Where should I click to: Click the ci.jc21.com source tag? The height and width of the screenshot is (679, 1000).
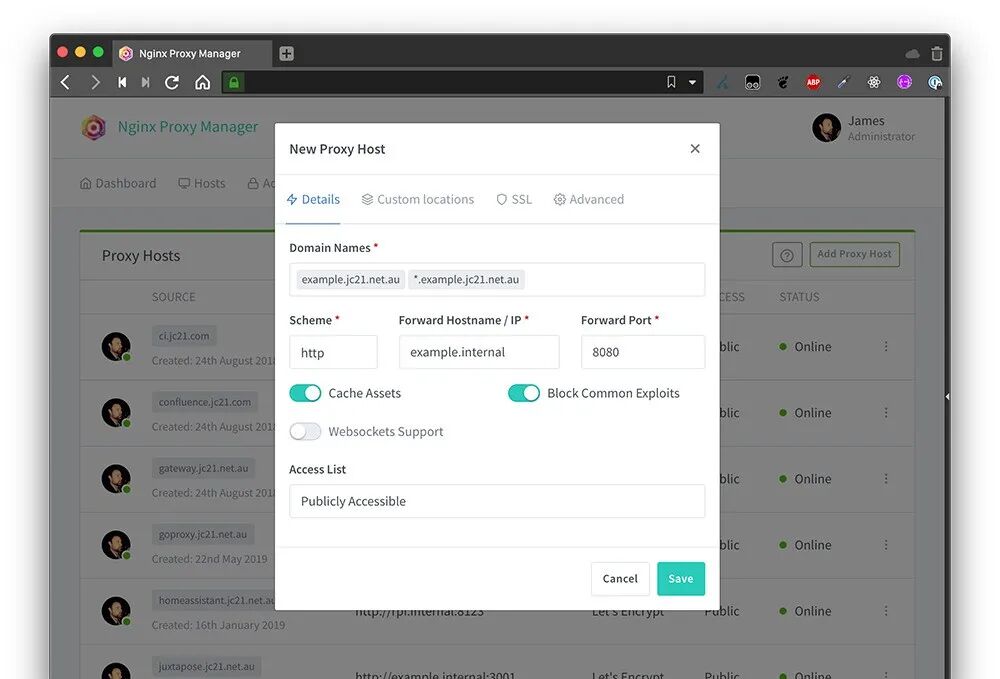tap(184, 336)
